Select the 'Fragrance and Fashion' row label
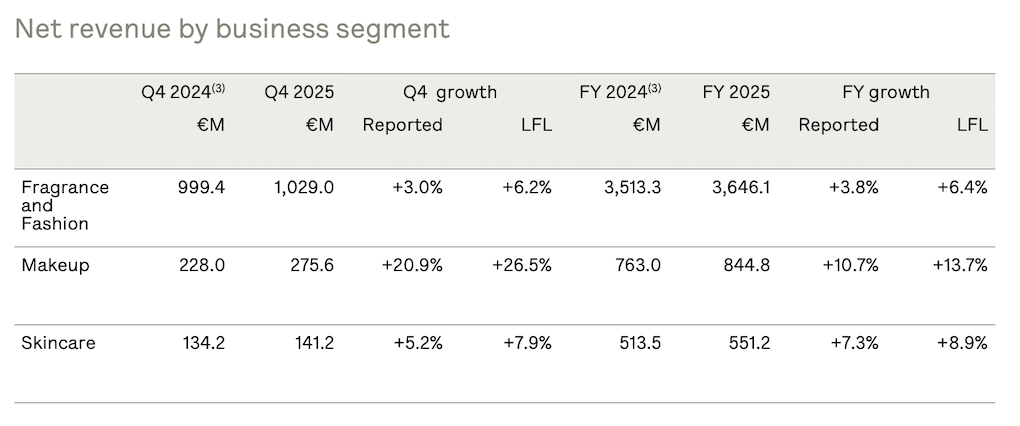 pos(65,205)
